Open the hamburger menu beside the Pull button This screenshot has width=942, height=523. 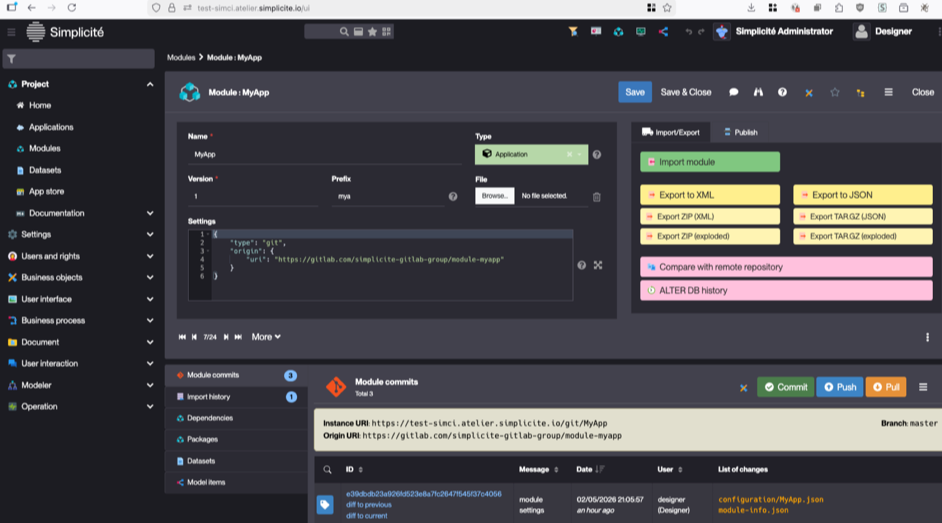coord(923,387)
